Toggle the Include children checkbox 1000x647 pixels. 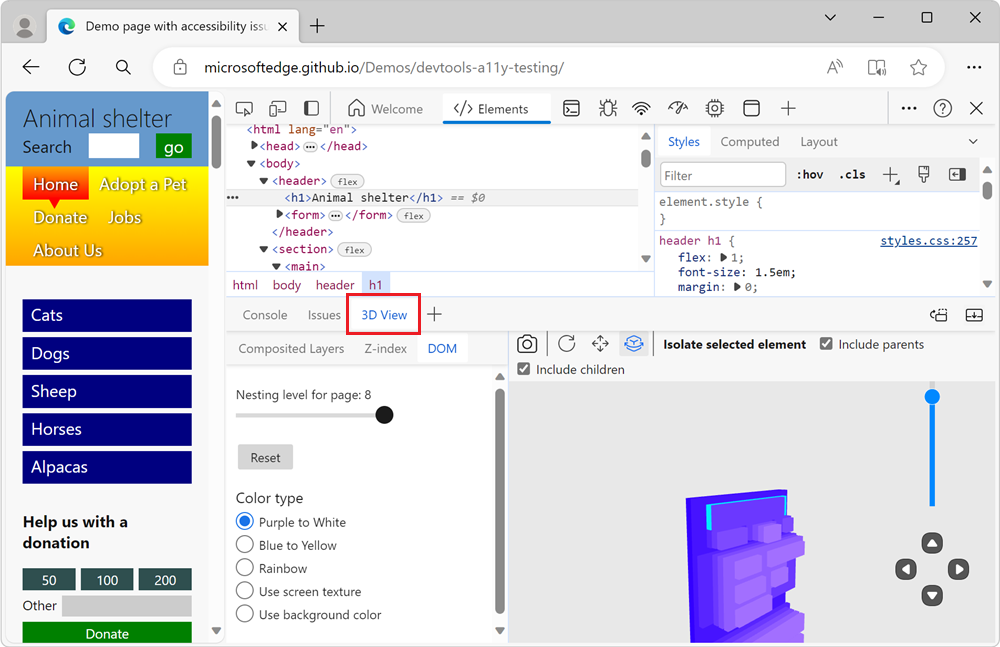pos(523,369)
